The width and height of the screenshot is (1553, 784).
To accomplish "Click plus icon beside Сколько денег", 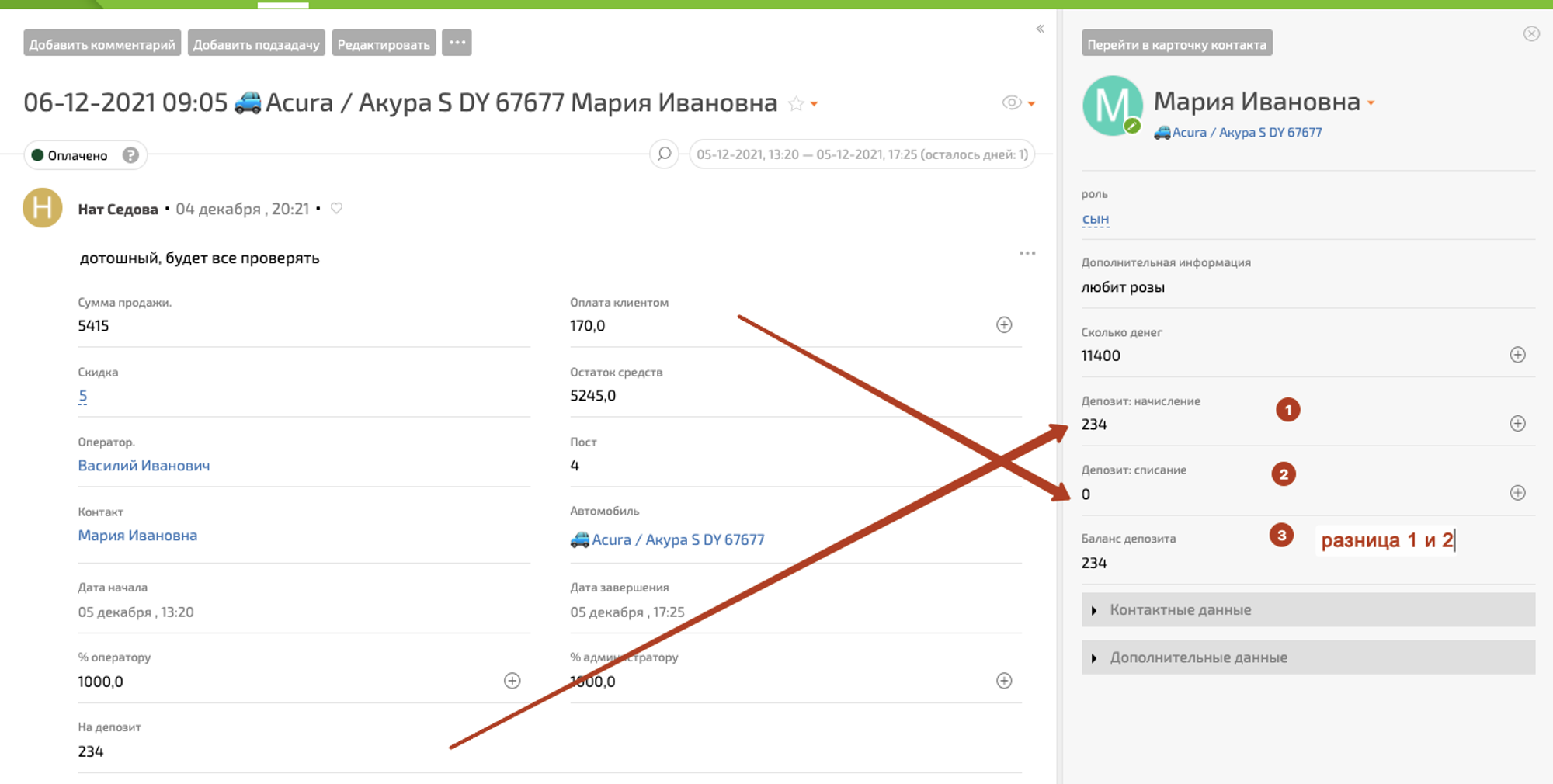I will pos(1517,355).
